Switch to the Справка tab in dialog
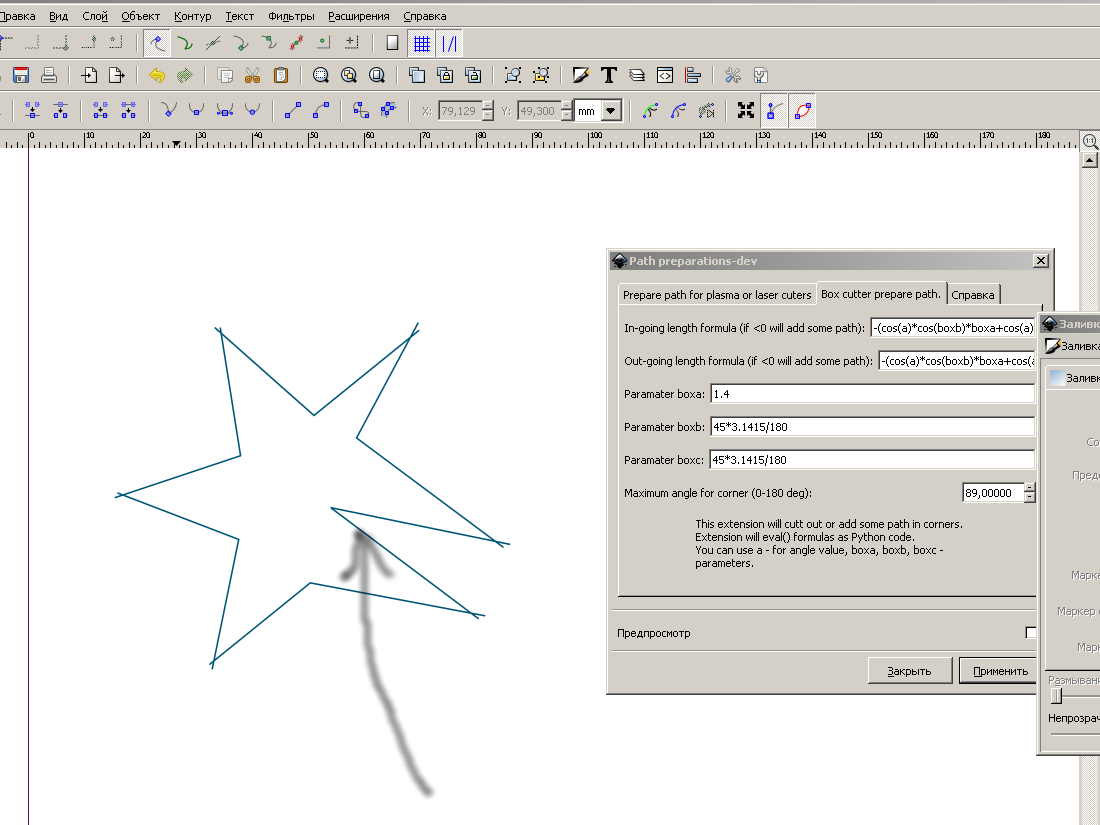This screenshot has height=825, width=1100. pyautogui.click(x=973, y=295)
